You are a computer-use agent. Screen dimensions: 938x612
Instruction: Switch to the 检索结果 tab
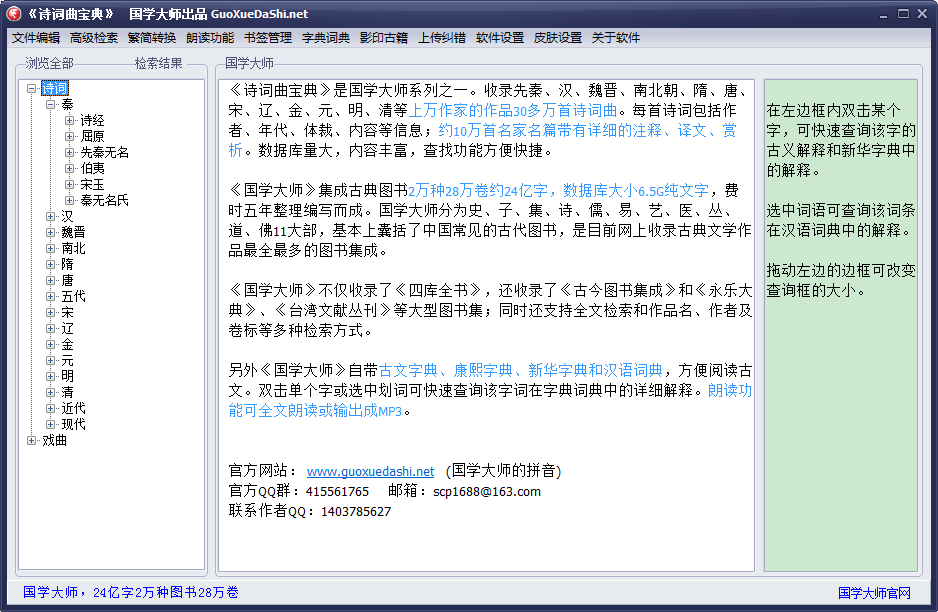pyautogui.click(x=159, y=63)
